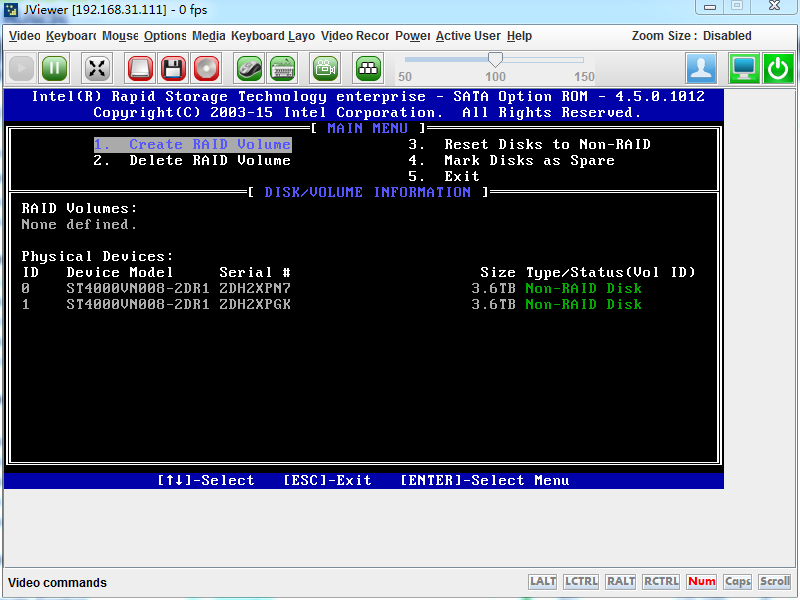Show active users icon
The width and height of the screenshot is (800, 600).
(701, 68)
